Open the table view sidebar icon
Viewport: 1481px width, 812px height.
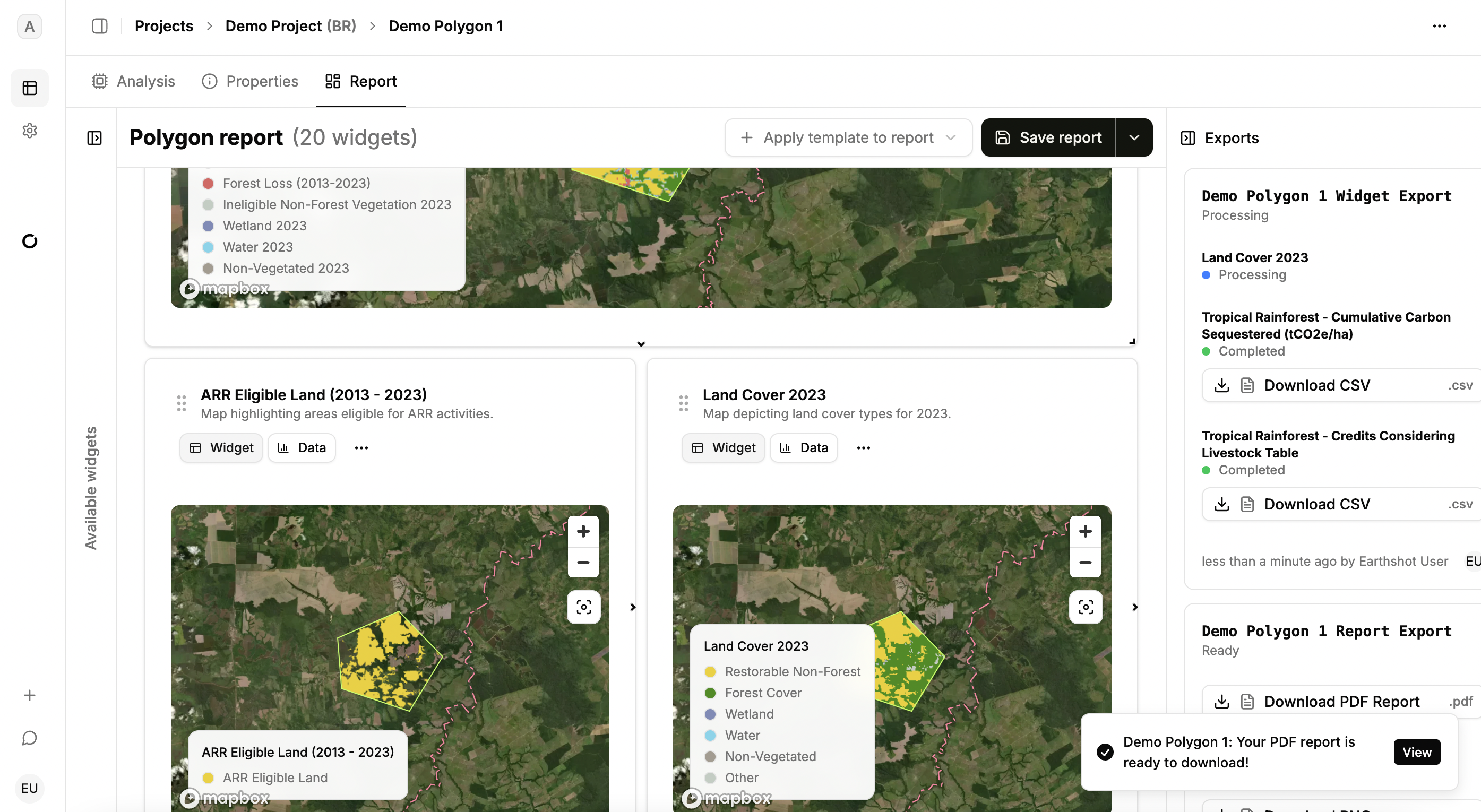(x=29, y=88)
